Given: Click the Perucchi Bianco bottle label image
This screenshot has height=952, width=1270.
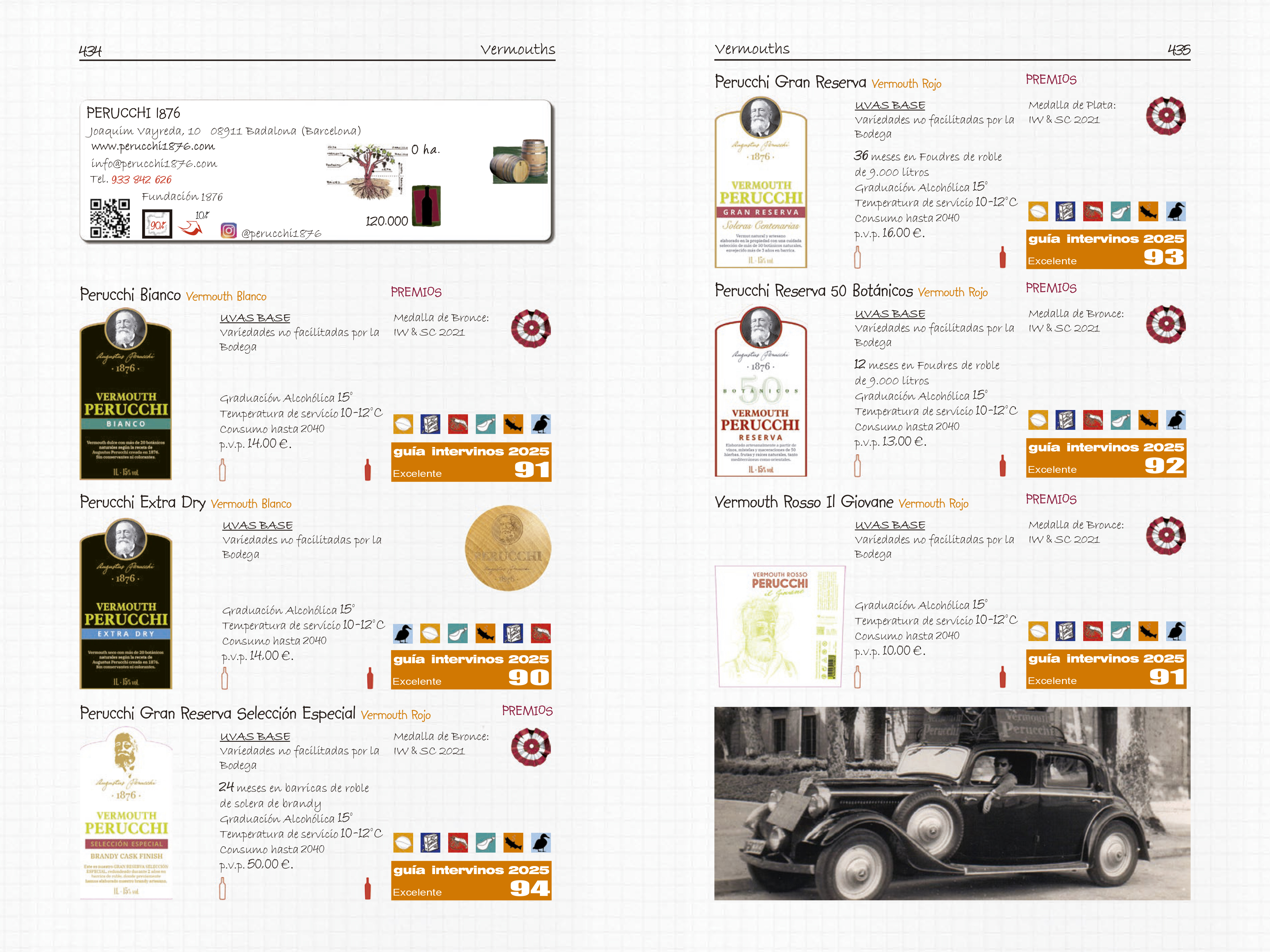Looking at the screenshot, I should [126, 394].
